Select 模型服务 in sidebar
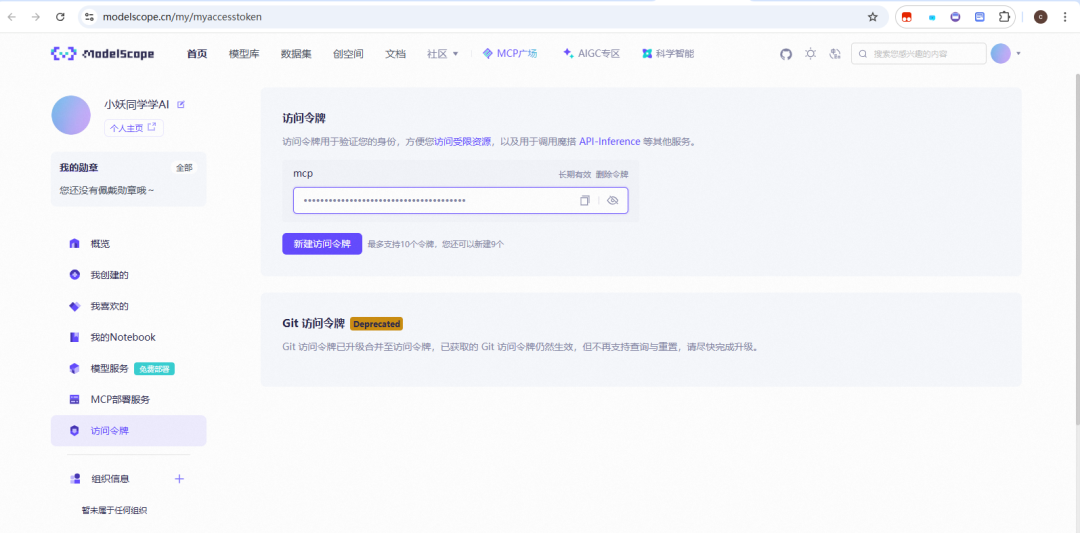This screenshot has width=1080, height=533. [128, 368]
